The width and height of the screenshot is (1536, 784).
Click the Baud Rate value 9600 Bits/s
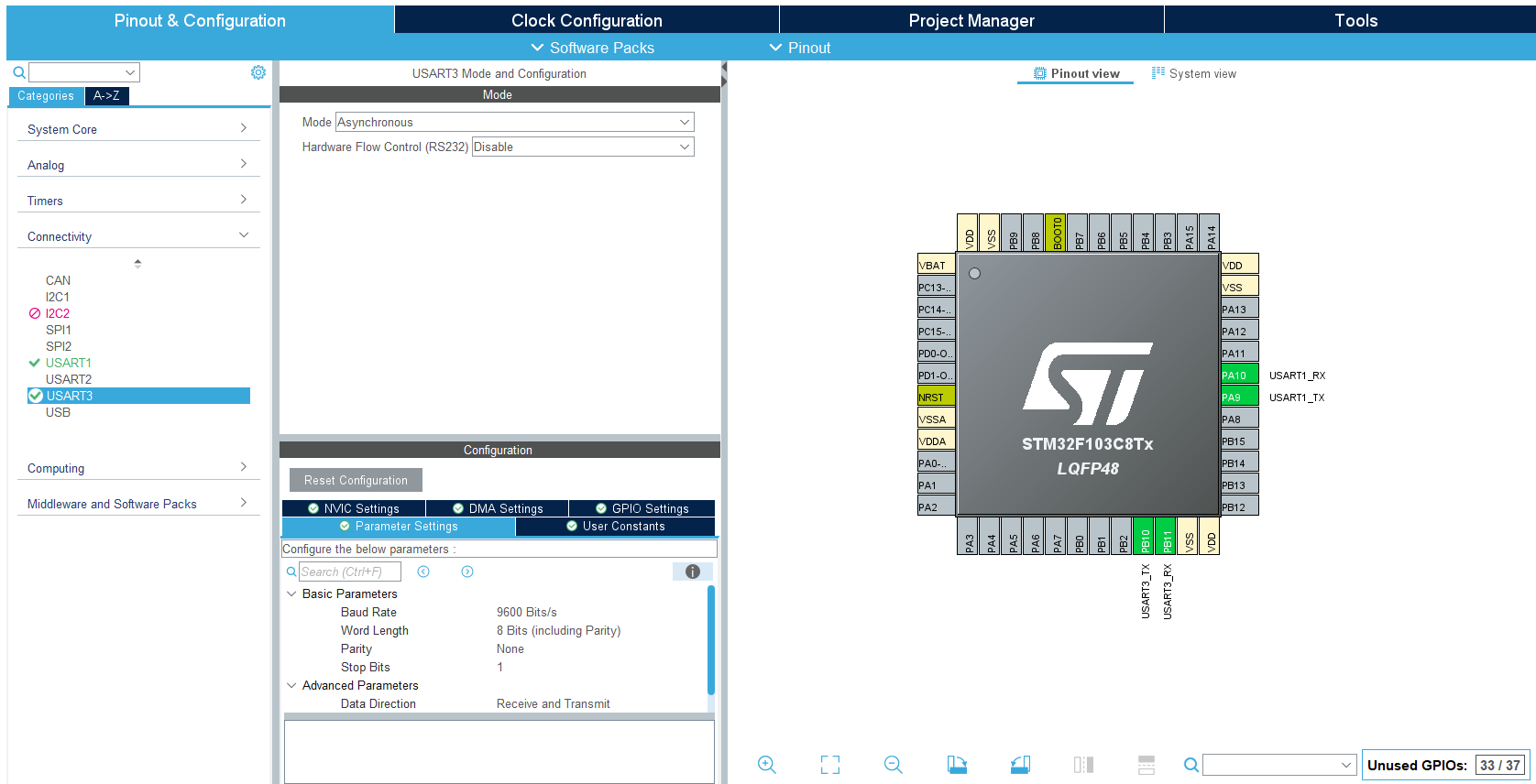[x=527, y=612]
